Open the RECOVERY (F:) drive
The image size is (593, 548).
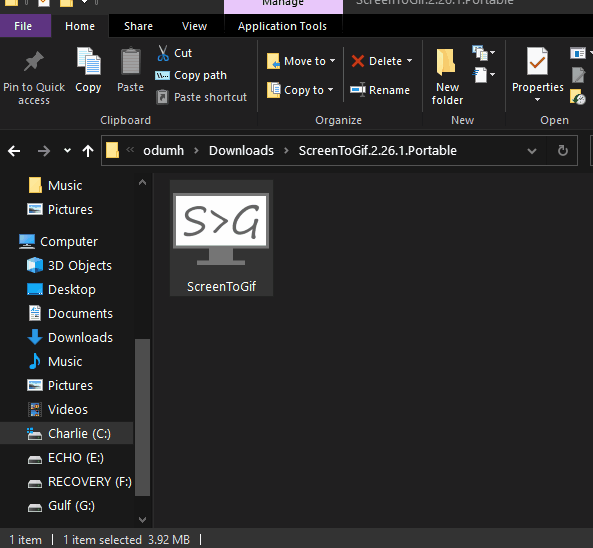tap(79, 482)
